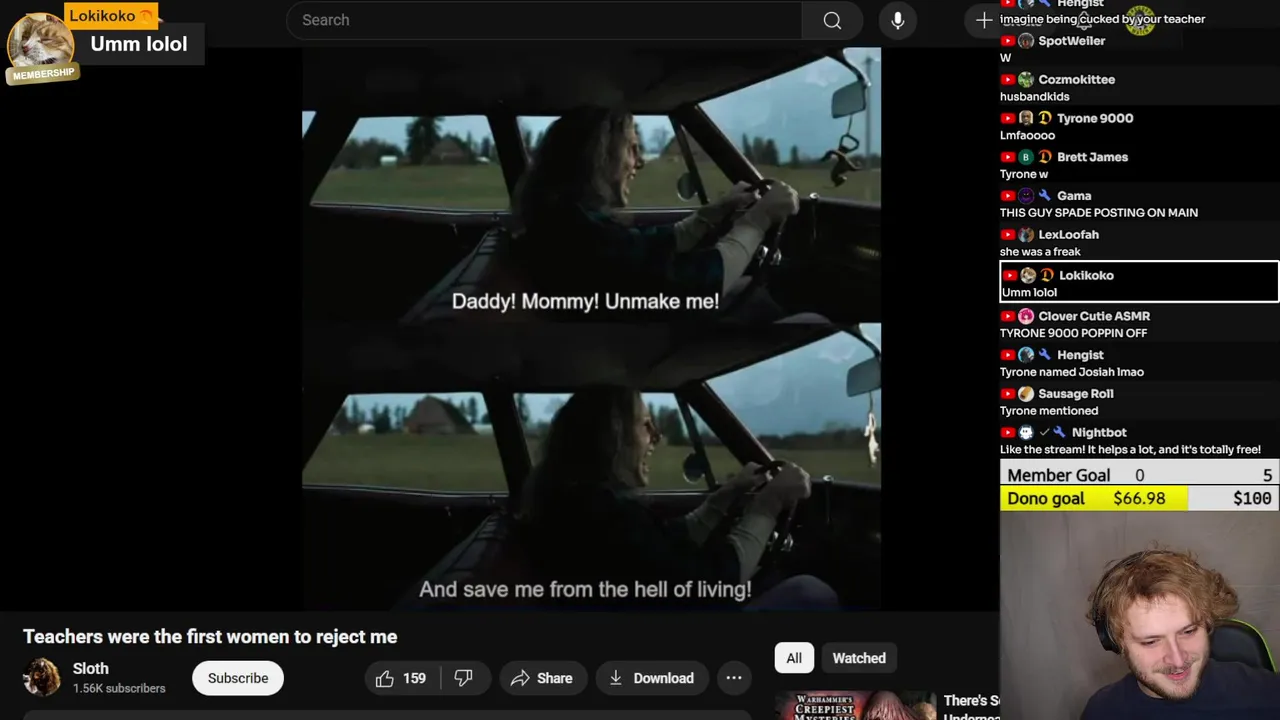The width and height of the screenshot is (1280, 720).
Task: Like the video with thumbs up
Action: 401,678
